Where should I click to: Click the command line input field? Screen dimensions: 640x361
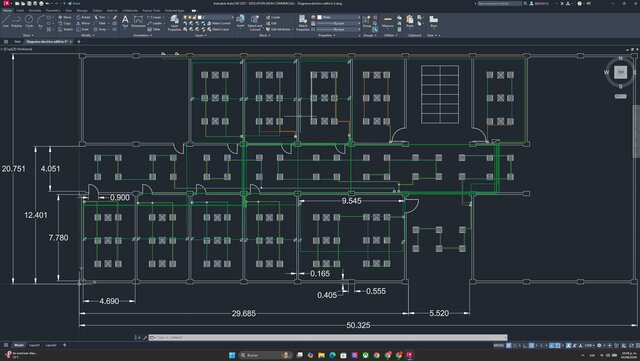(x=329, y=338)
